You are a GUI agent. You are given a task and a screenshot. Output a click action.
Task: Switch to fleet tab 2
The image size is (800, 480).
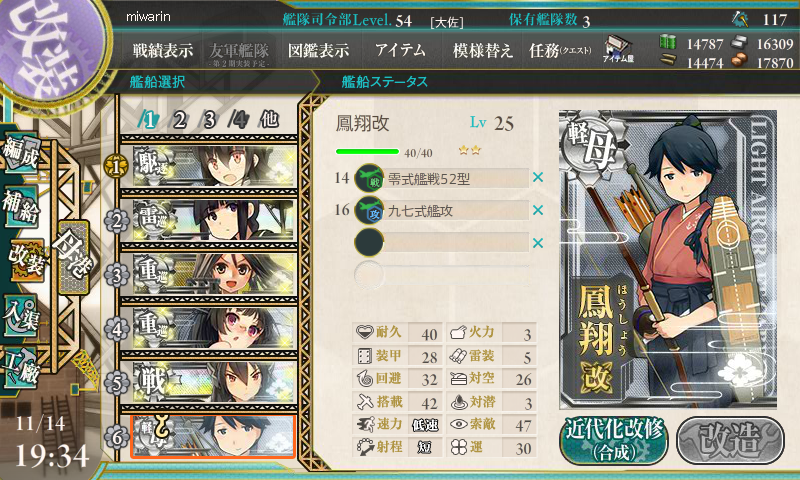[x=179, y=120]
